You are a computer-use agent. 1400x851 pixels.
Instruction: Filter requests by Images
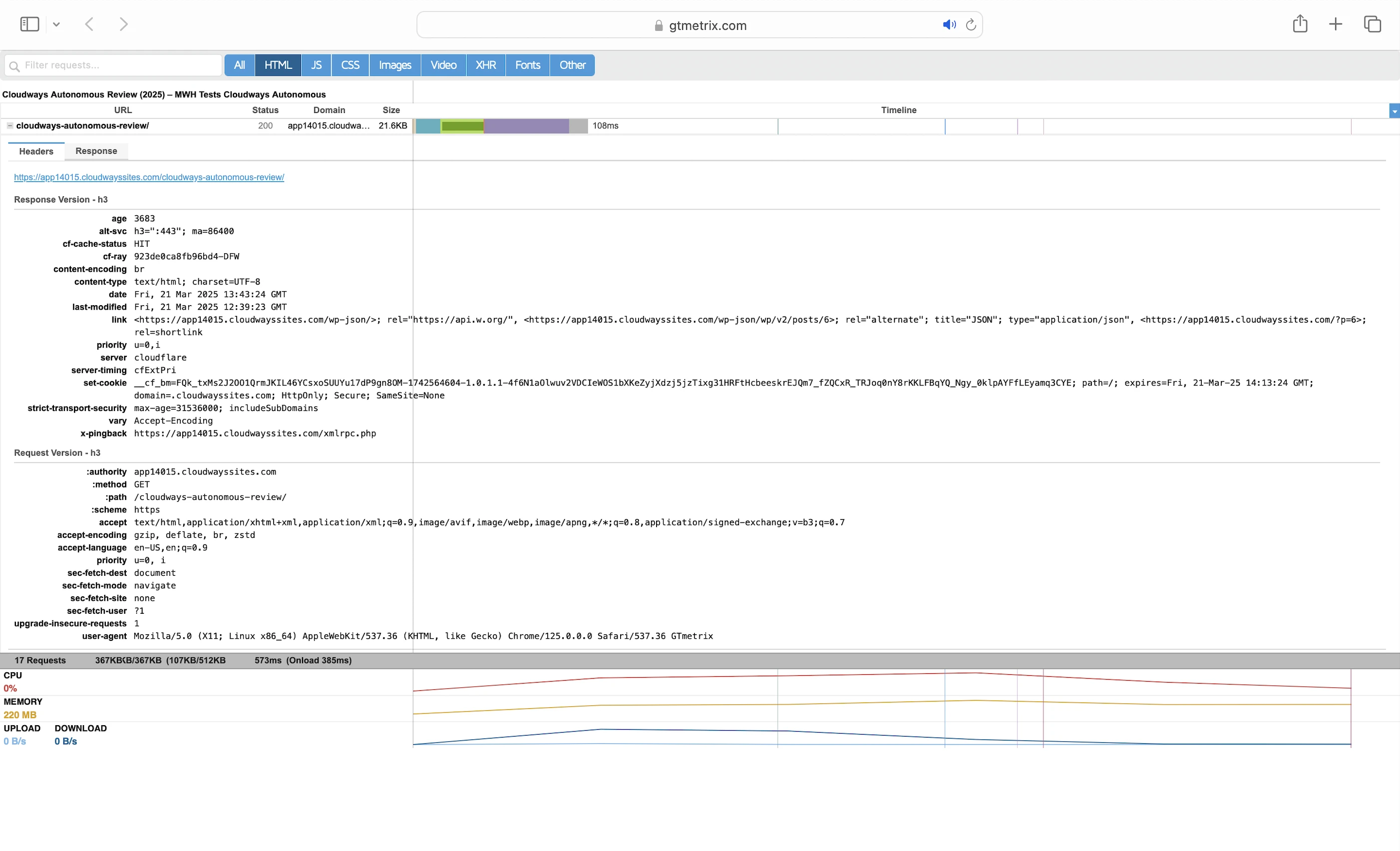pos(395,65)
